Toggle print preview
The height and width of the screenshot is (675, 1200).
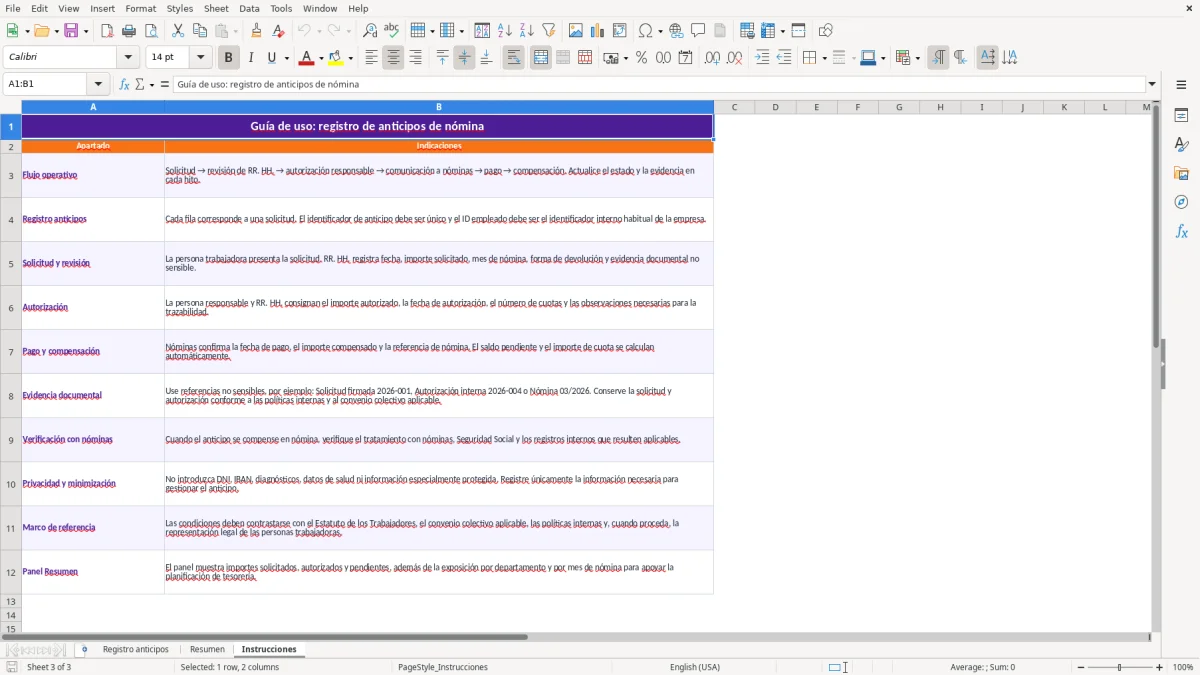pyautogui.click(x=151, y=31)
